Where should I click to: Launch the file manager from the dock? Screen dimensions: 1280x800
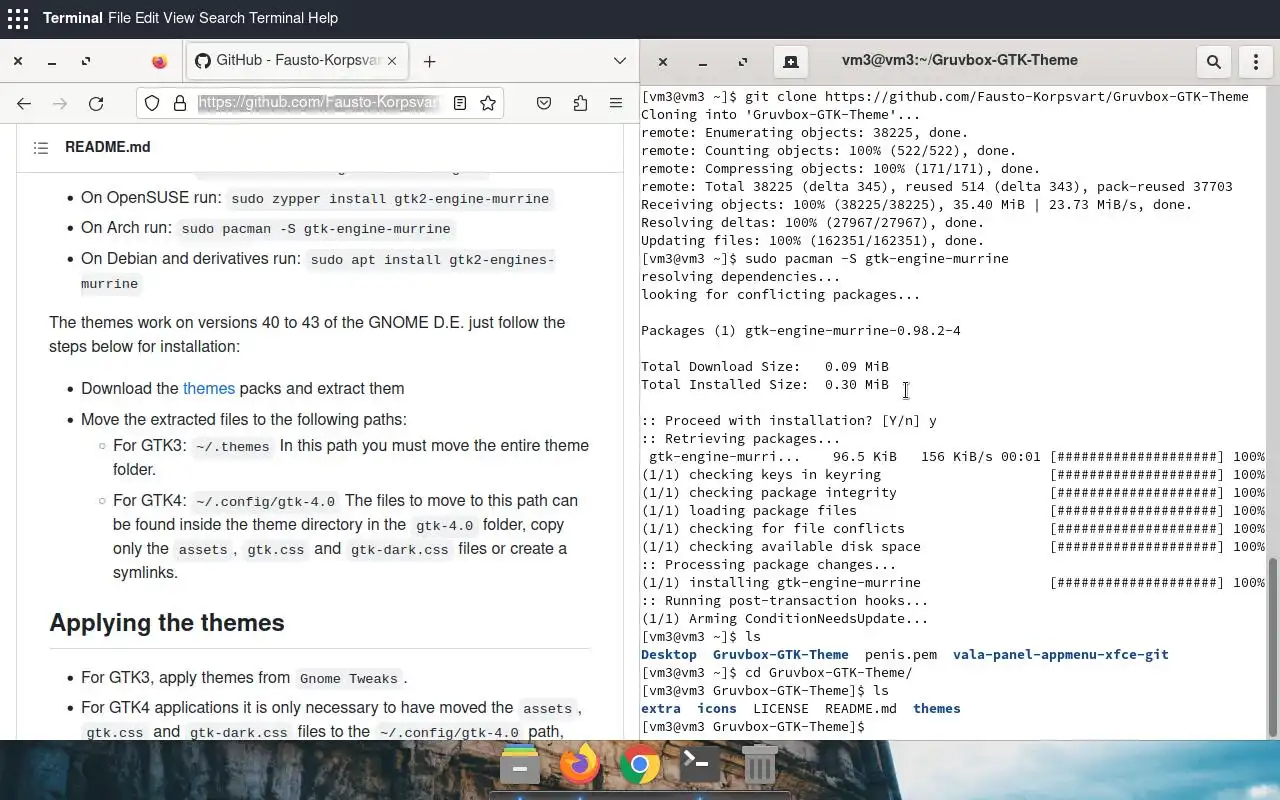(x=520, y=765)
